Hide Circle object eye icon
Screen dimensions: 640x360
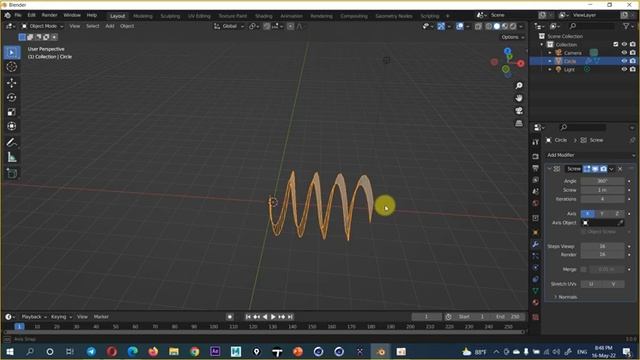[624, 61]
